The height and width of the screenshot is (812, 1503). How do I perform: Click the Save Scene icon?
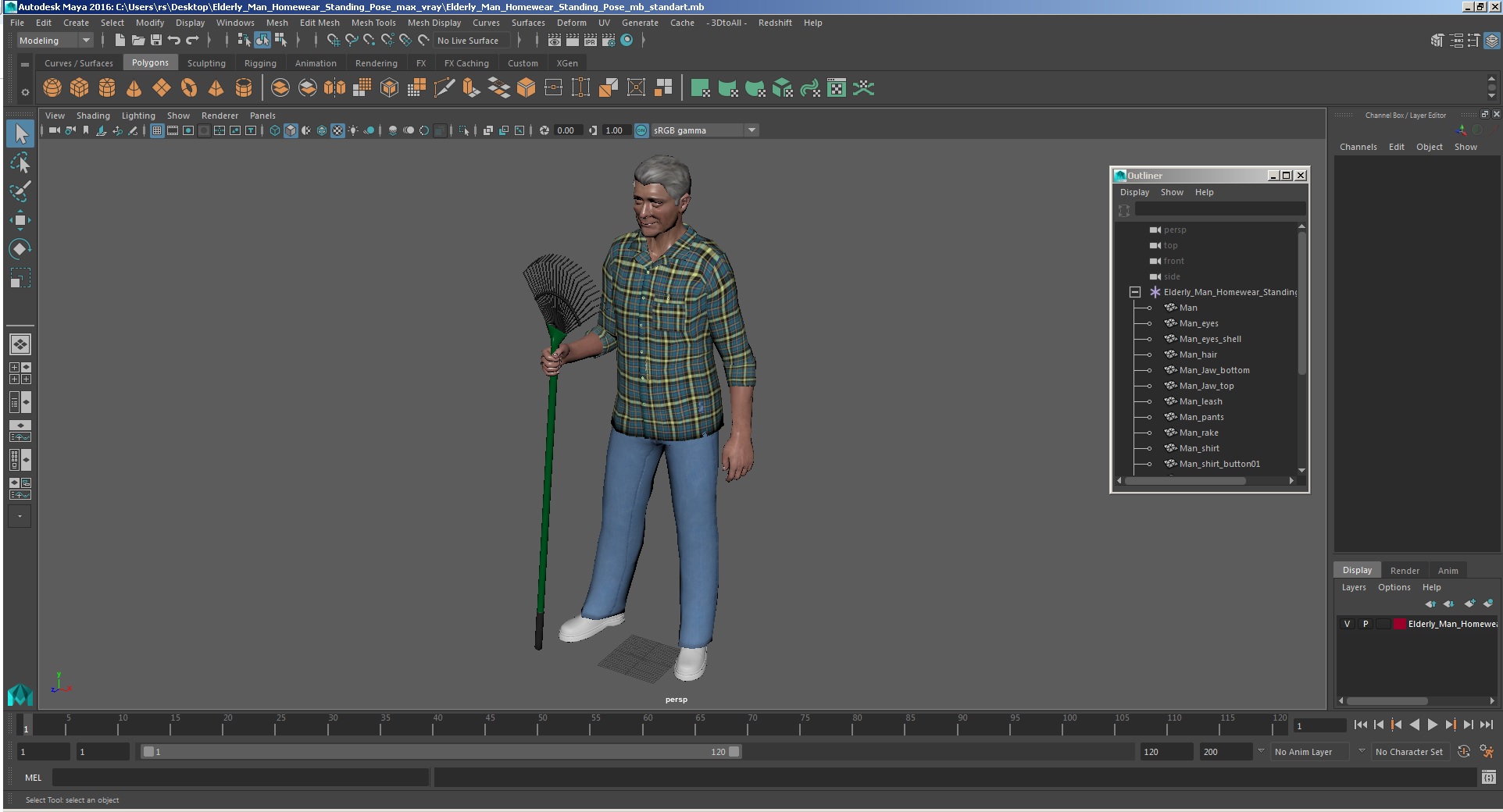155,40
